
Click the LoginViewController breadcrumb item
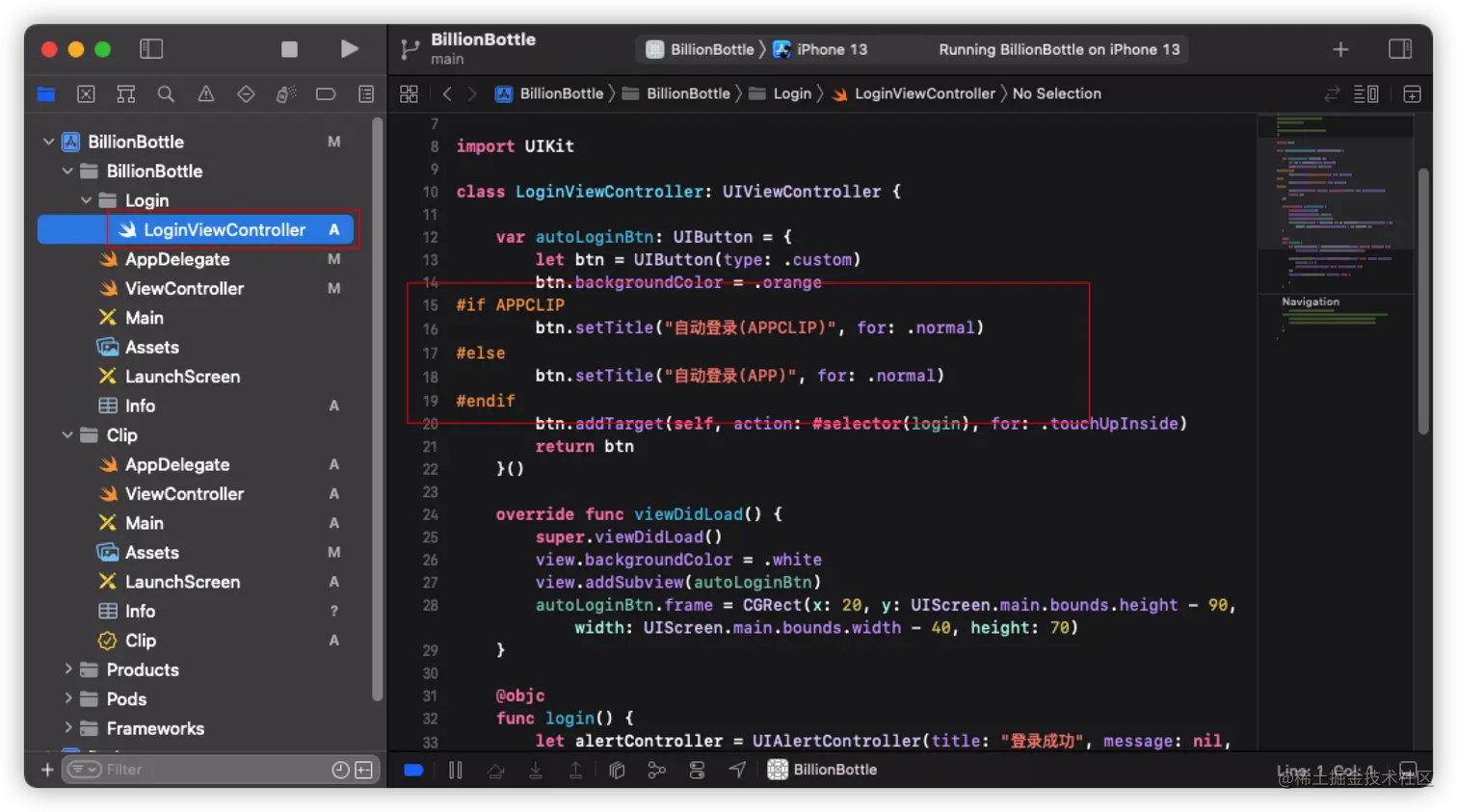pos(914,93)
